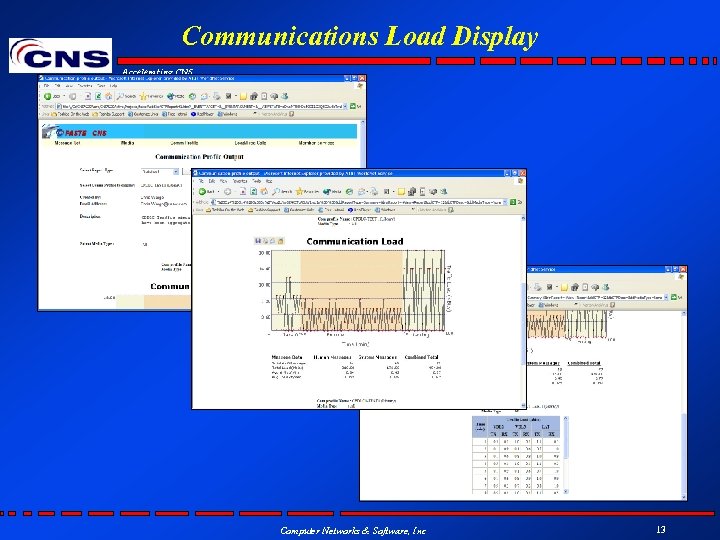Click the load table's vertical scrollbar thumb
Image resolution: width=720 pixels, height=540 pixels.
pyautogui.click(x=566, y=439)
